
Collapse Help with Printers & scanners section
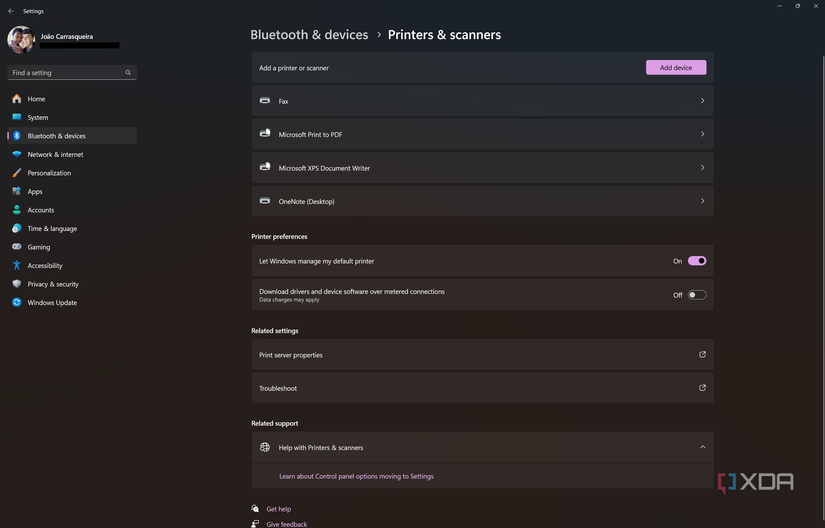702,447
